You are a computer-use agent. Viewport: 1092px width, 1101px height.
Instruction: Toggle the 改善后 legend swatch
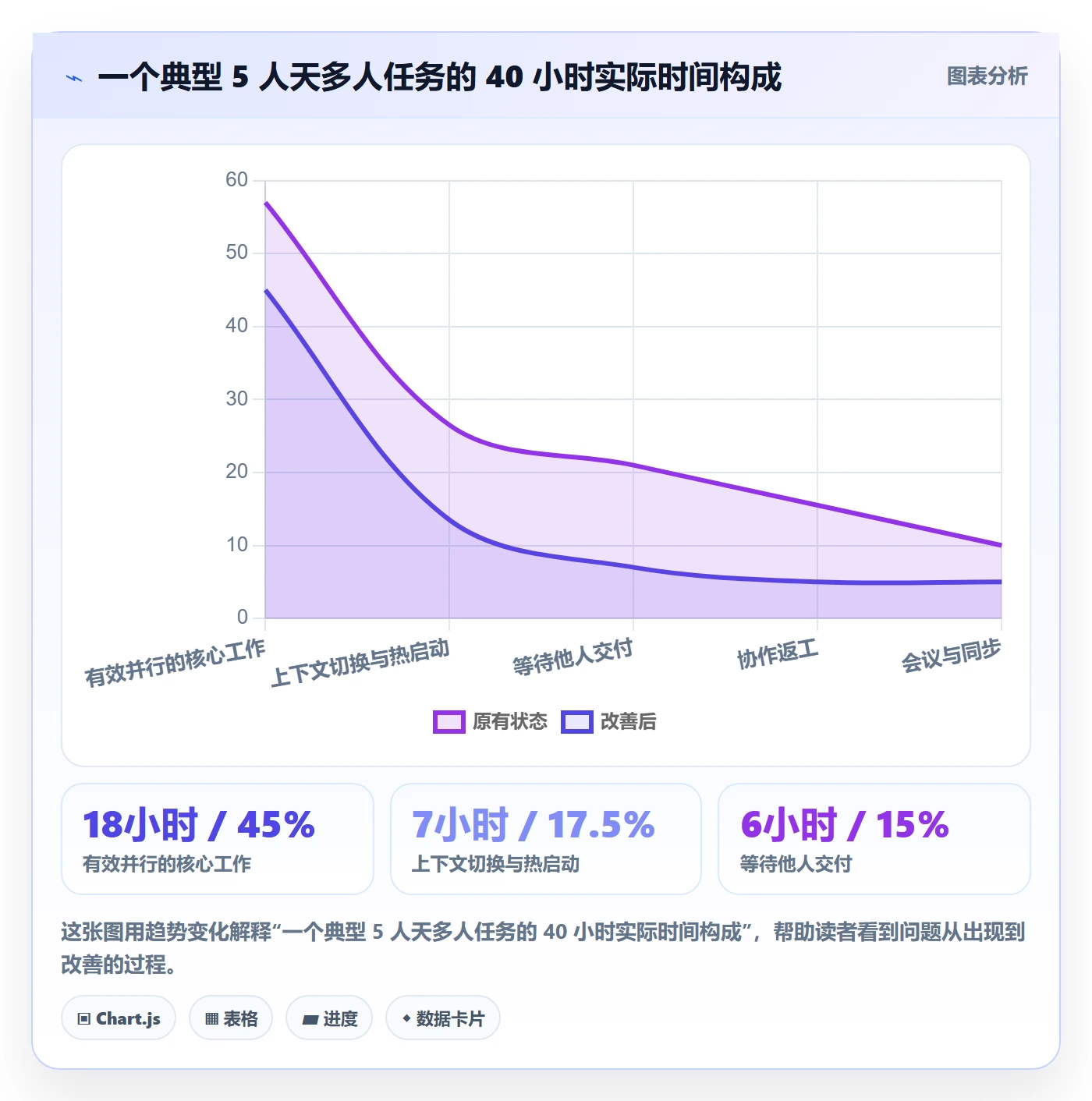(577, 722)
